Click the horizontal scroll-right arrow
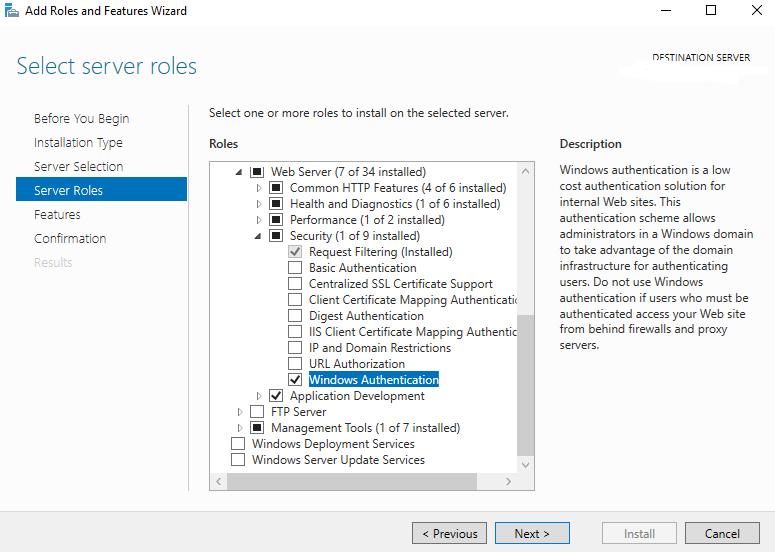The image size is (775, 552). [x=508, y=481]
